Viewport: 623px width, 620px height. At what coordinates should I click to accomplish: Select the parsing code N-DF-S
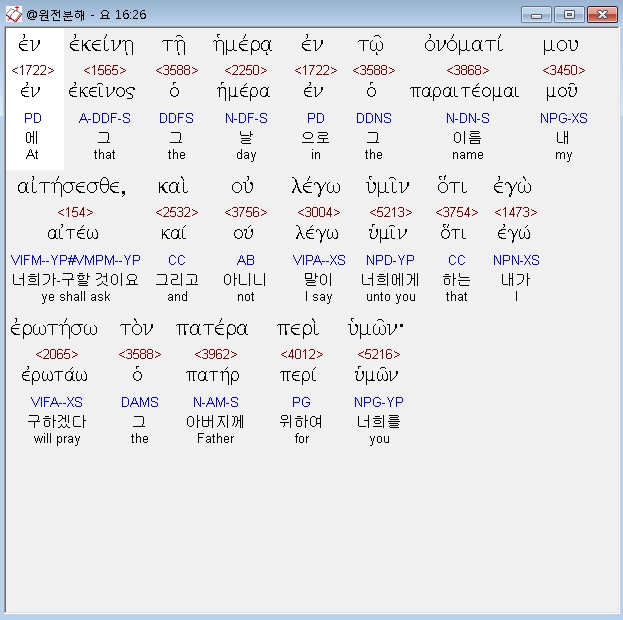pos(246,118)
